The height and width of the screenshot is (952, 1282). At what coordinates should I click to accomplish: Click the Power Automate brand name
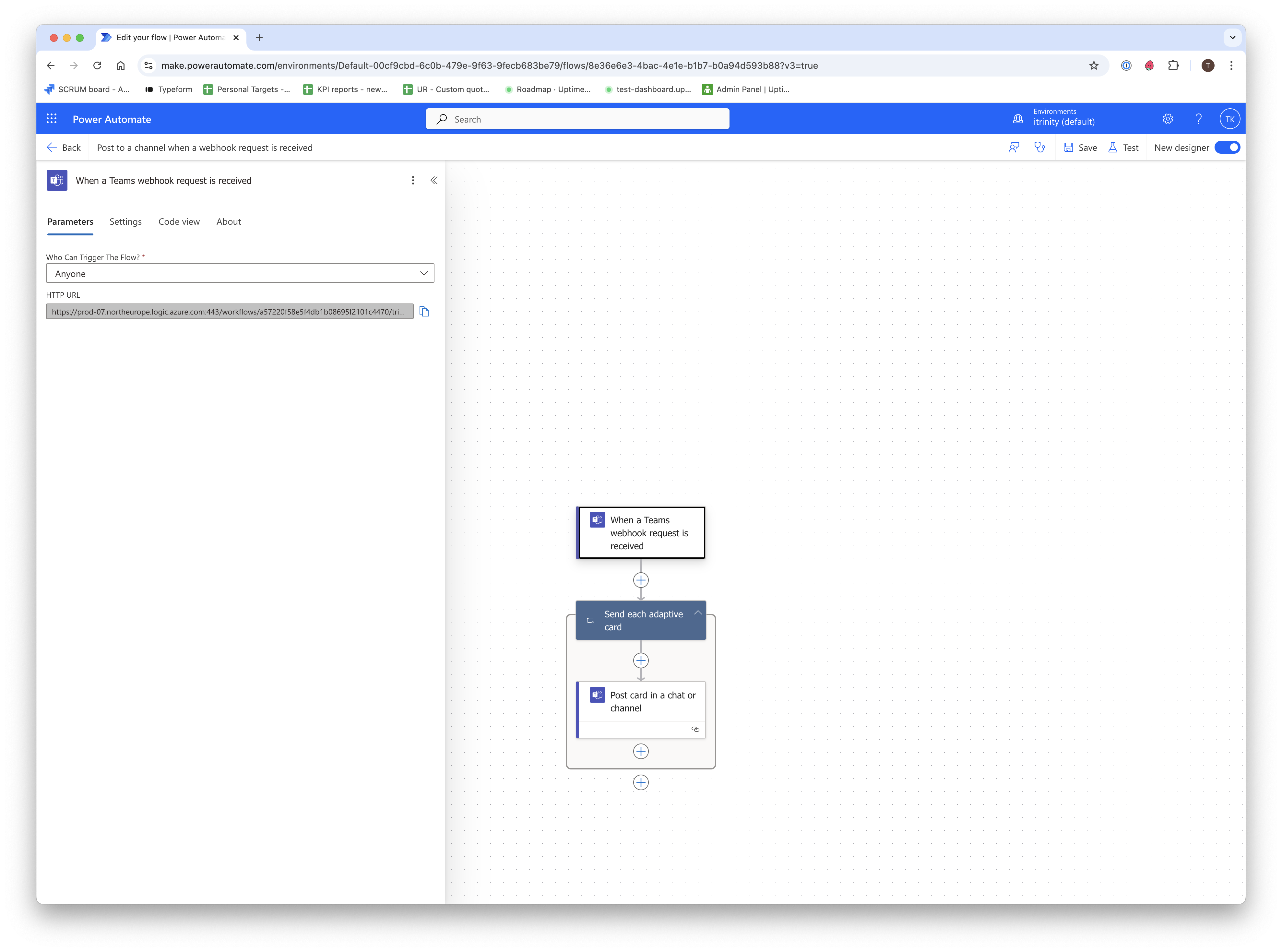pos(112,119)
